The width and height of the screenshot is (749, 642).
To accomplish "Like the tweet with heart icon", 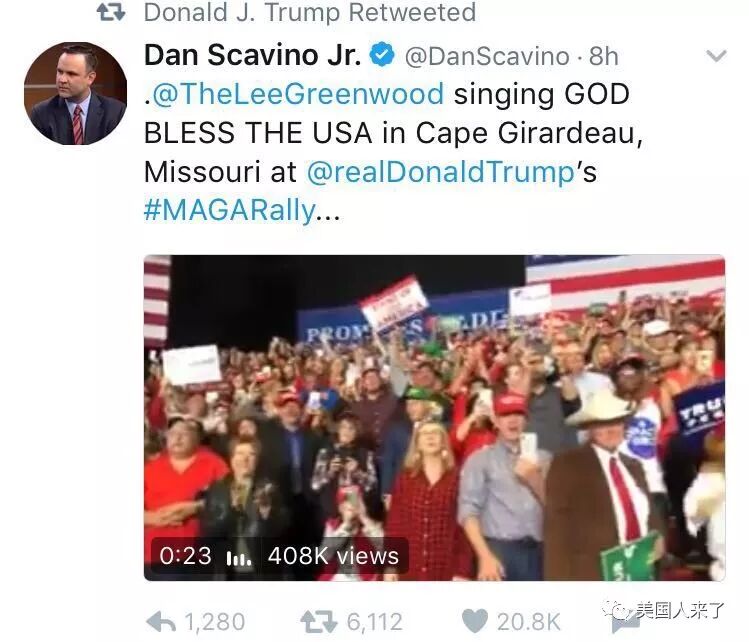I will click(475, 622).
